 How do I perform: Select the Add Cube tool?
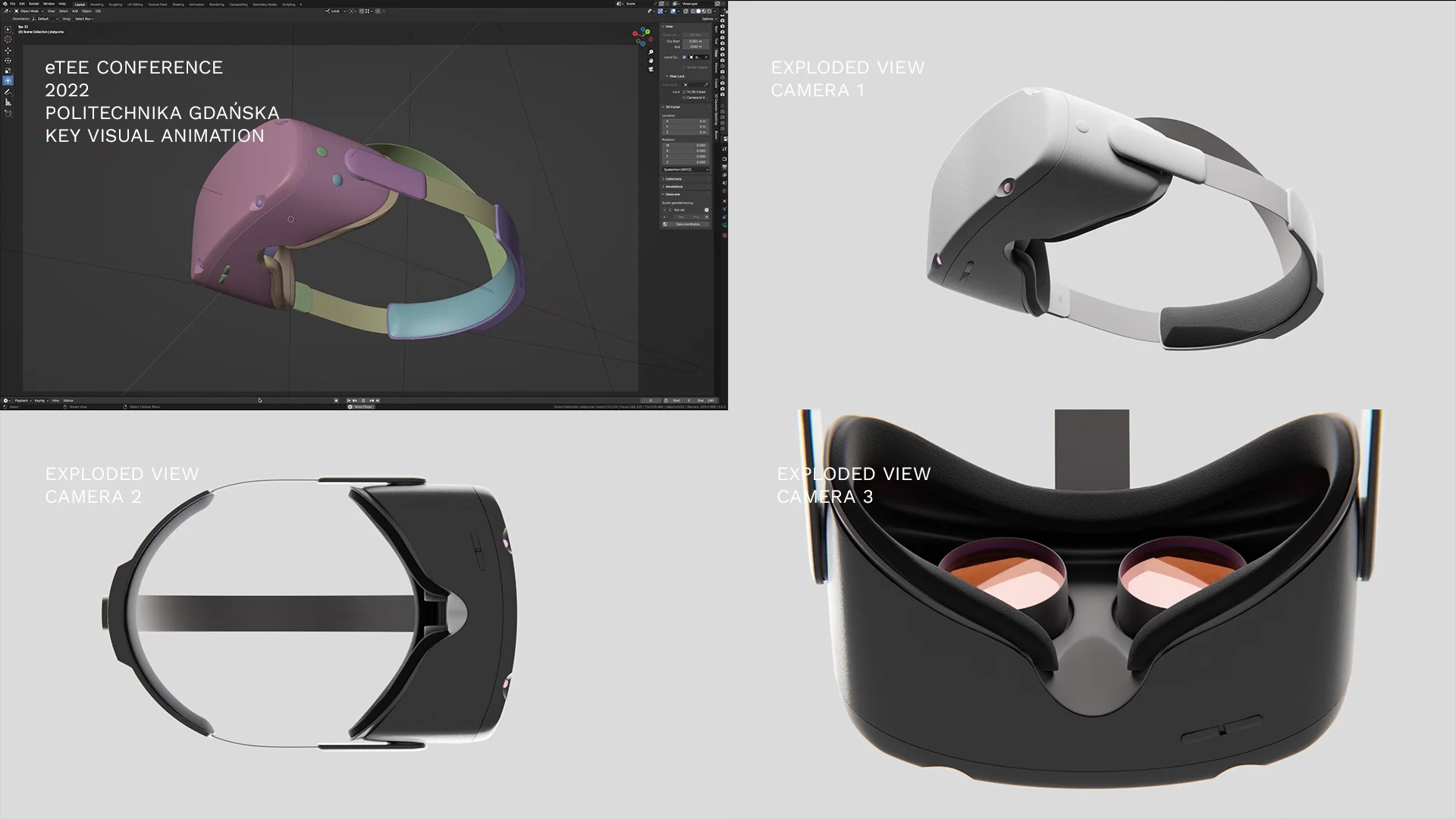pos(8,114)
